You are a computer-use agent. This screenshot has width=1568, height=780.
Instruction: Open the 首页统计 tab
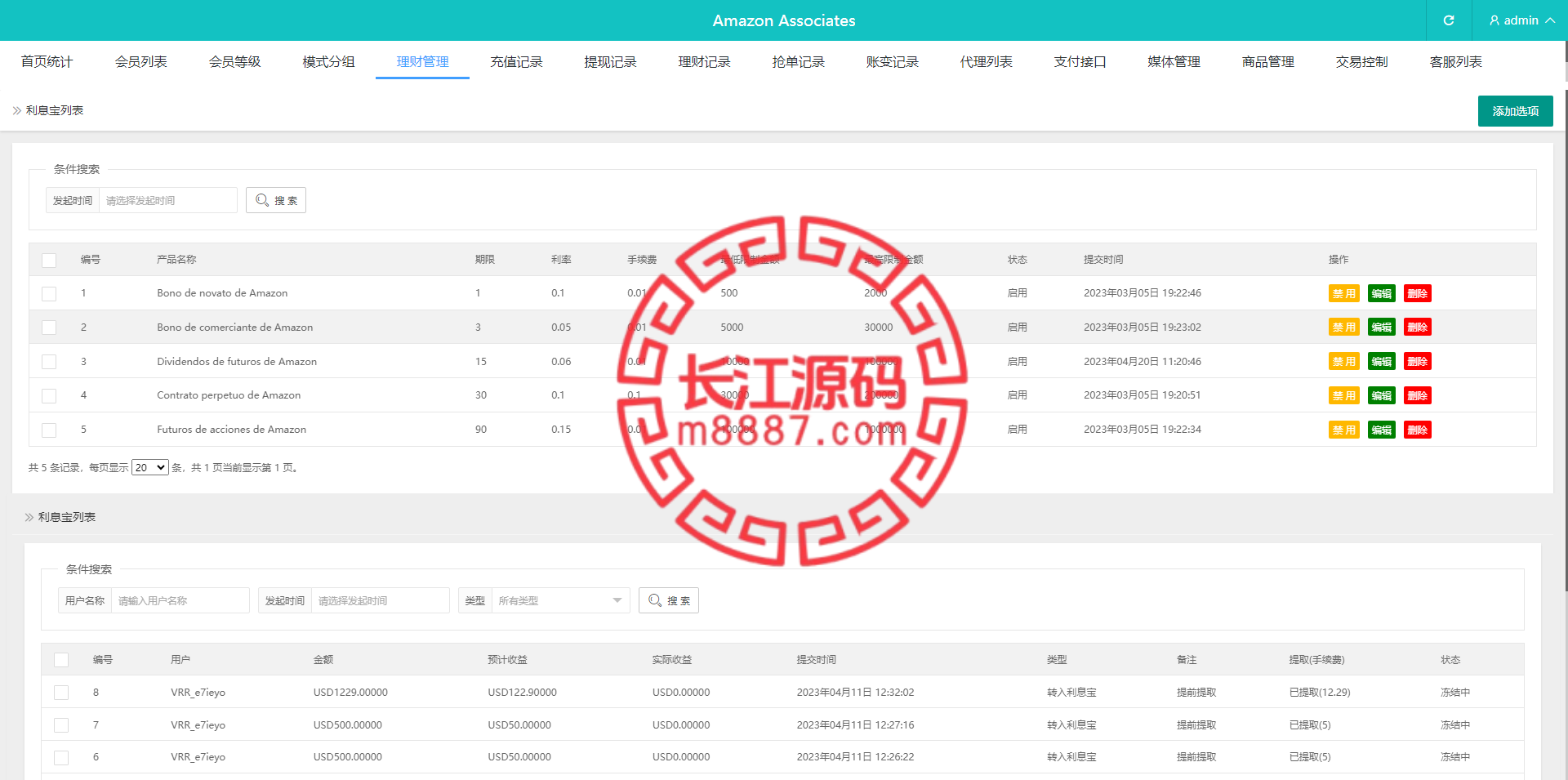[x=47, y=61]
